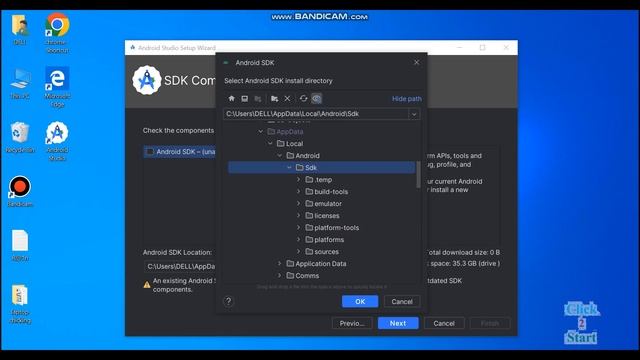The width and height of the screenshot is (640, 360).
Task: Click Next in the Setup Wizard
Action: 398,323
